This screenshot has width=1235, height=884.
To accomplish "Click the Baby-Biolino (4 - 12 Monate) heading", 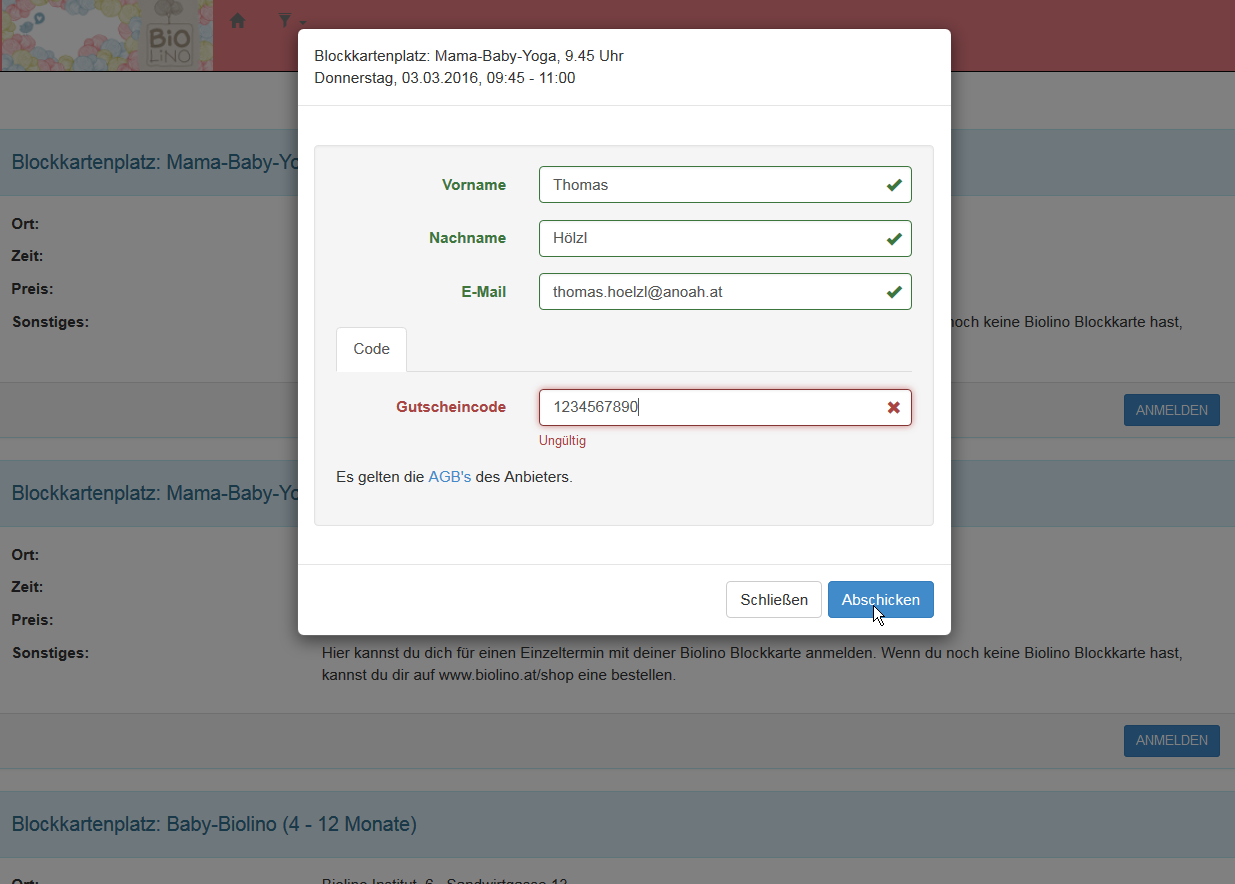I will (214, 824).
